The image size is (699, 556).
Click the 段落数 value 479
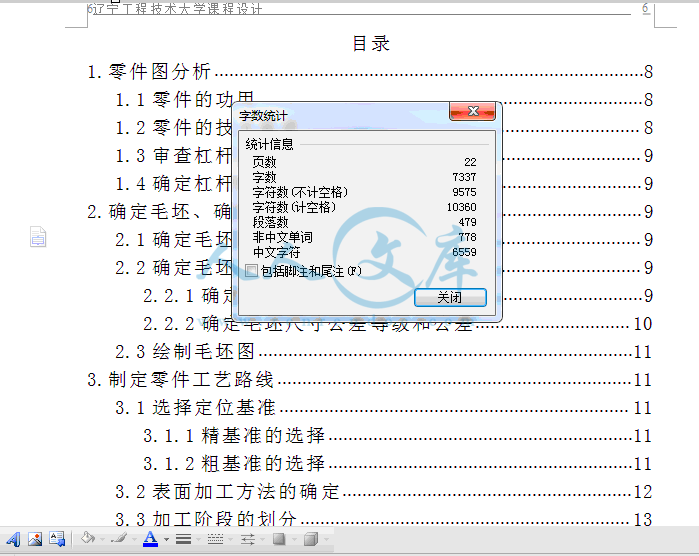468,222
